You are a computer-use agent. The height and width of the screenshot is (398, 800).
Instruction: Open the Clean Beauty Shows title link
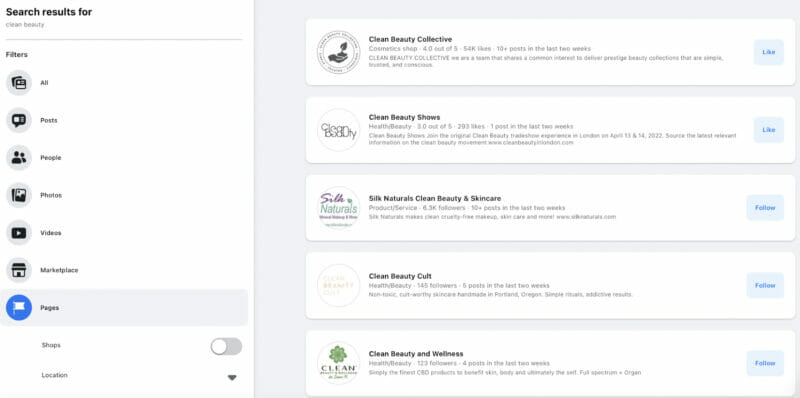point(404,117)
